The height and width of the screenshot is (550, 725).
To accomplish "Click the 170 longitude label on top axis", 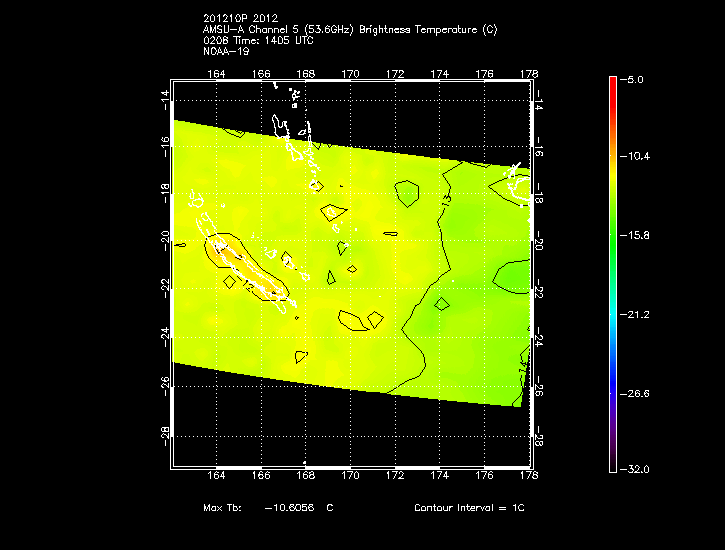I will click(x=350, y=74).
